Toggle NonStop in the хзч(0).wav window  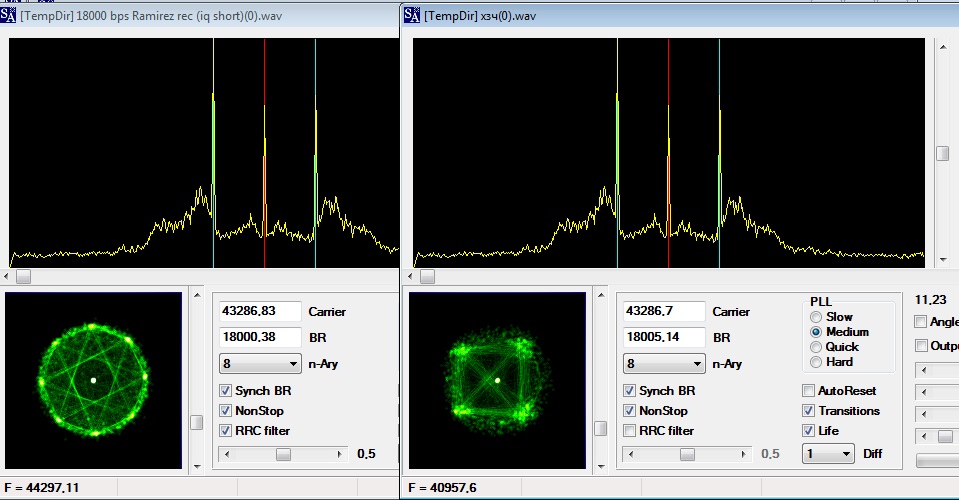point(629,410)
